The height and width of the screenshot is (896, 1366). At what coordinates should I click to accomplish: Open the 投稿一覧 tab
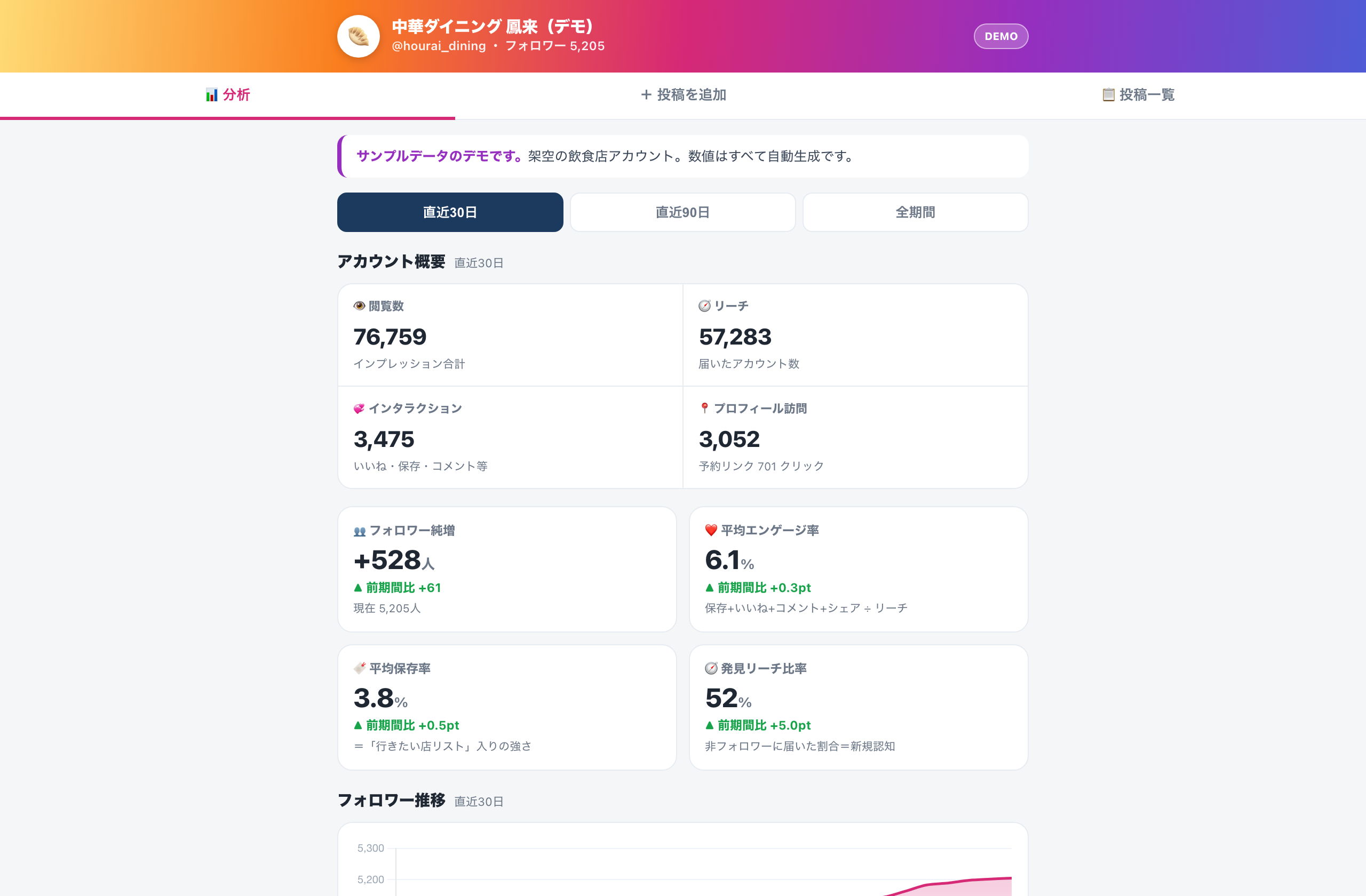click(1138, 94)
